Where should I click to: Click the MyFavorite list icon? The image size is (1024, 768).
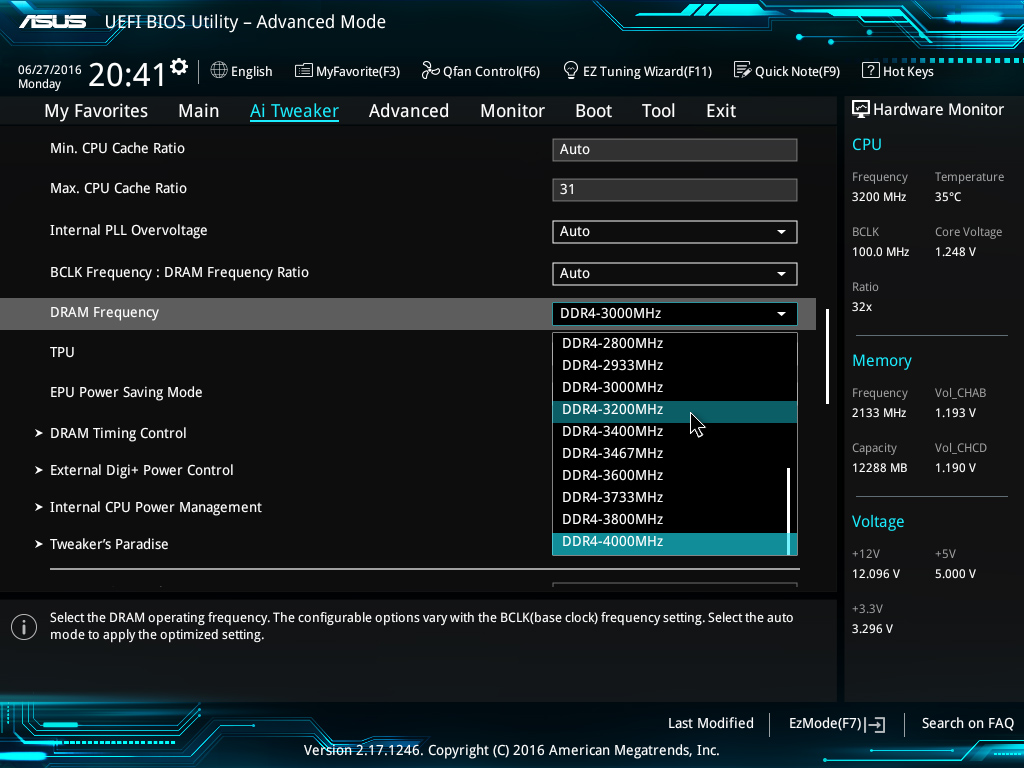click(304, 71)
